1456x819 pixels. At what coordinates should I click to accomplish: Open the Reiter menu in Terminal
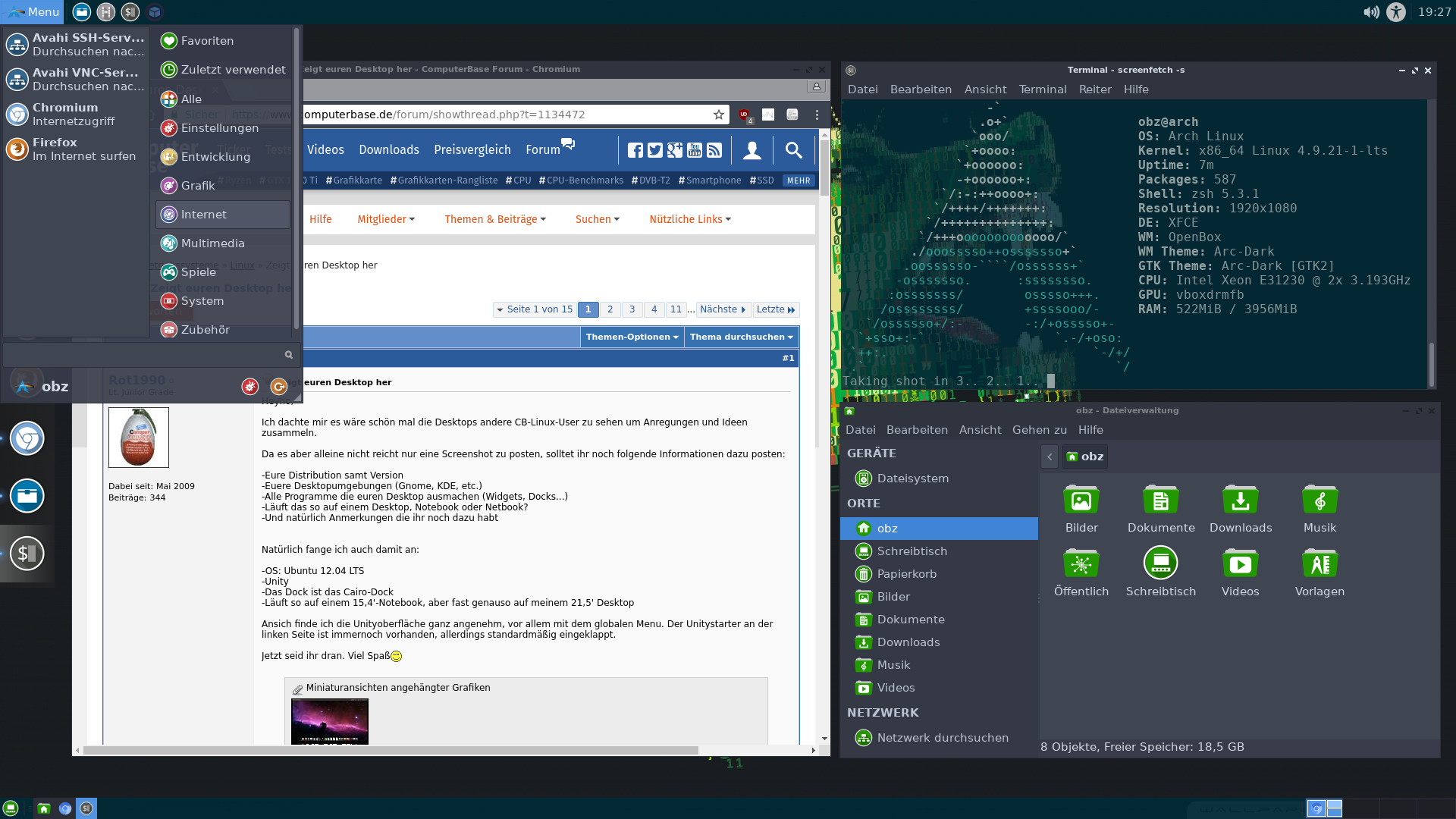(x=1095, y=89)
